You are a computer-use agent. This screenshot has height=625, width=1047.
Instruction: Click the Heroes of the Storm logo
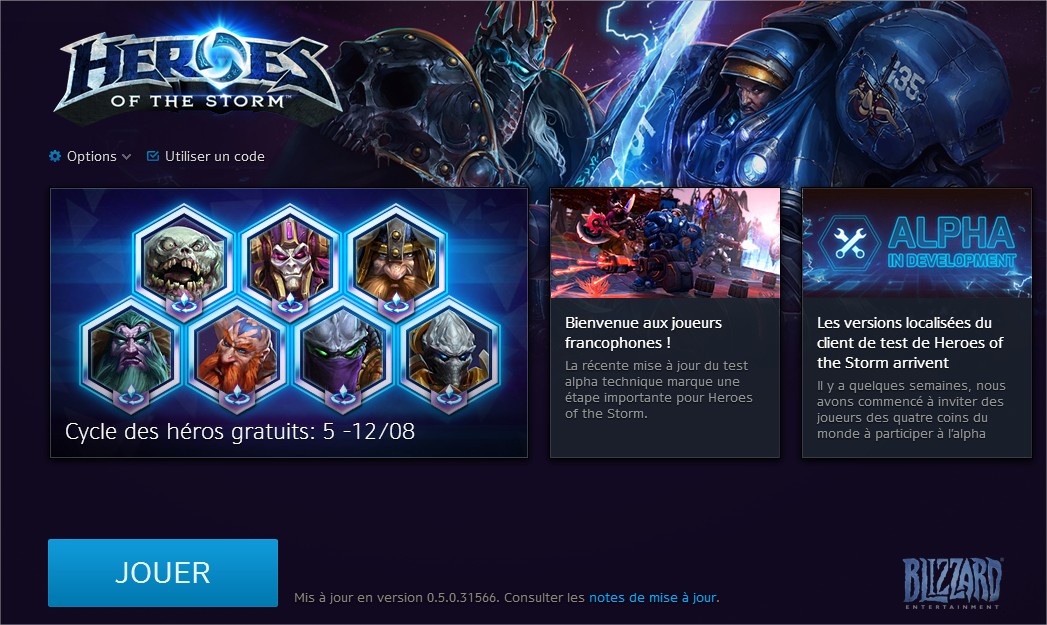tap(197, 73)
